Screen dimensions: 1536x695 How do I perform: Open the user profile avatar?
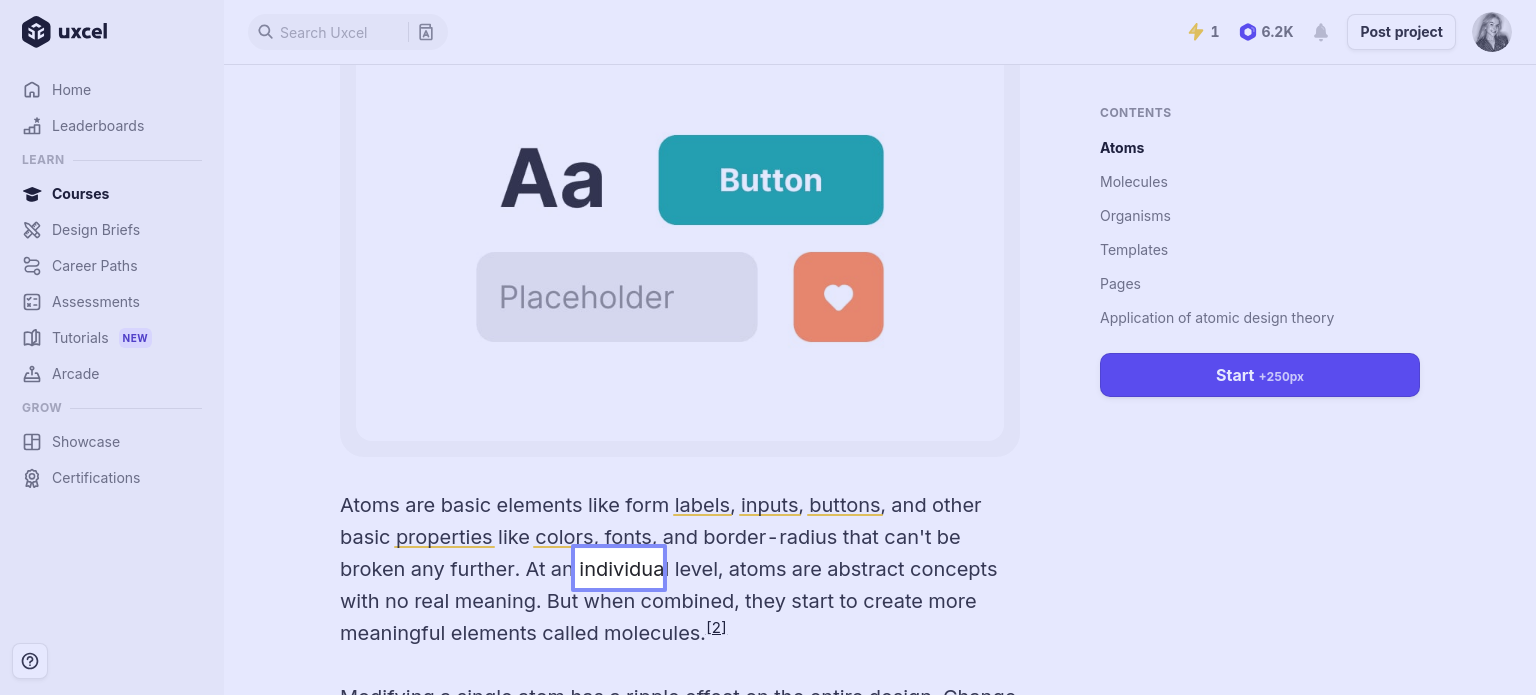(x=1491, y=32)
